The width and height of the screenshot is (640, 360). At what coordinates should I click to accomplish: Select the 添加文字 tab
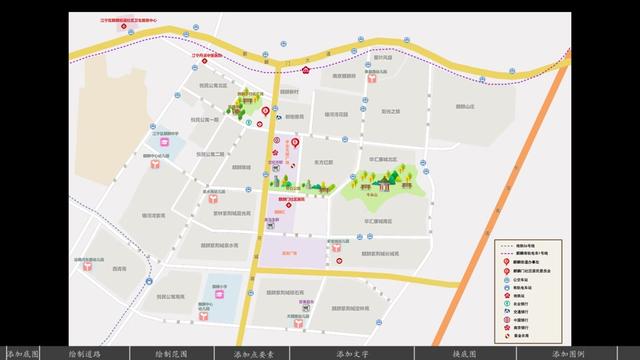coord(352,353)
